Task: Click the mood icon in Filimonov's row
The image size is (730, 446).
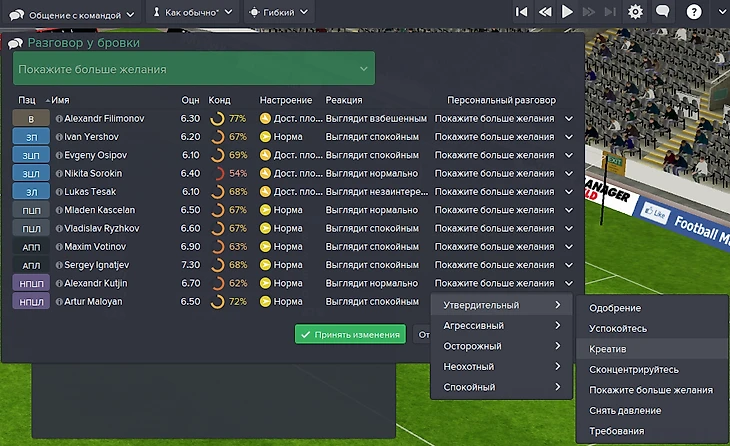Action: click(265, 118)
